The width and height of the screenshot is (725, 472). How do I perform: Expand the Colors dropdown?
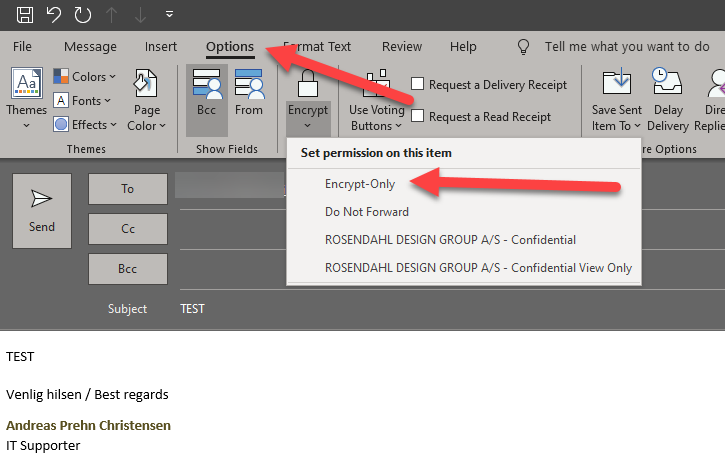pyautogui.click(x=85, y=77)
